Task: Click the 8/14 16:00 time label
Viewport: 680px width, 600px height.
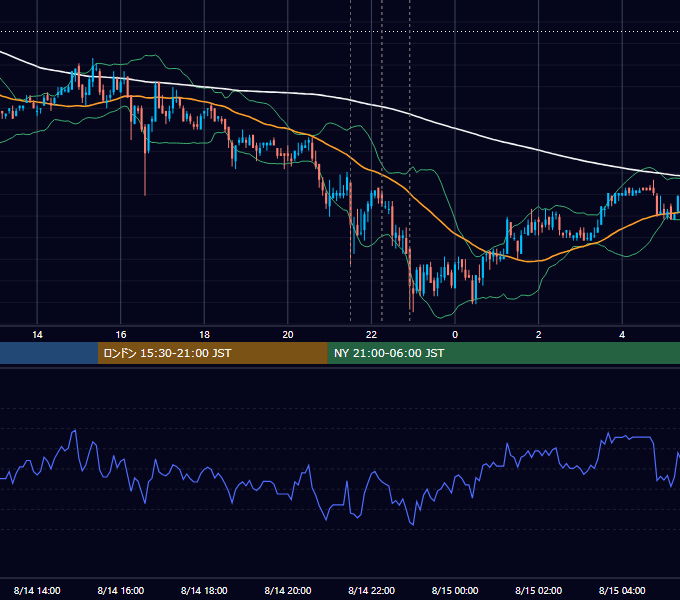Action: tap(121, 590)
